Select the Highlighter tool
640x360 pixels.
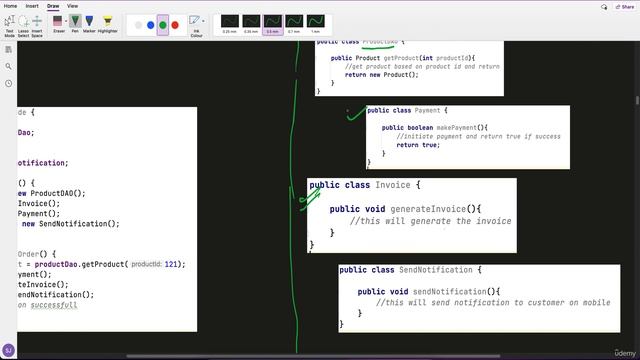[x=108, y=24]
